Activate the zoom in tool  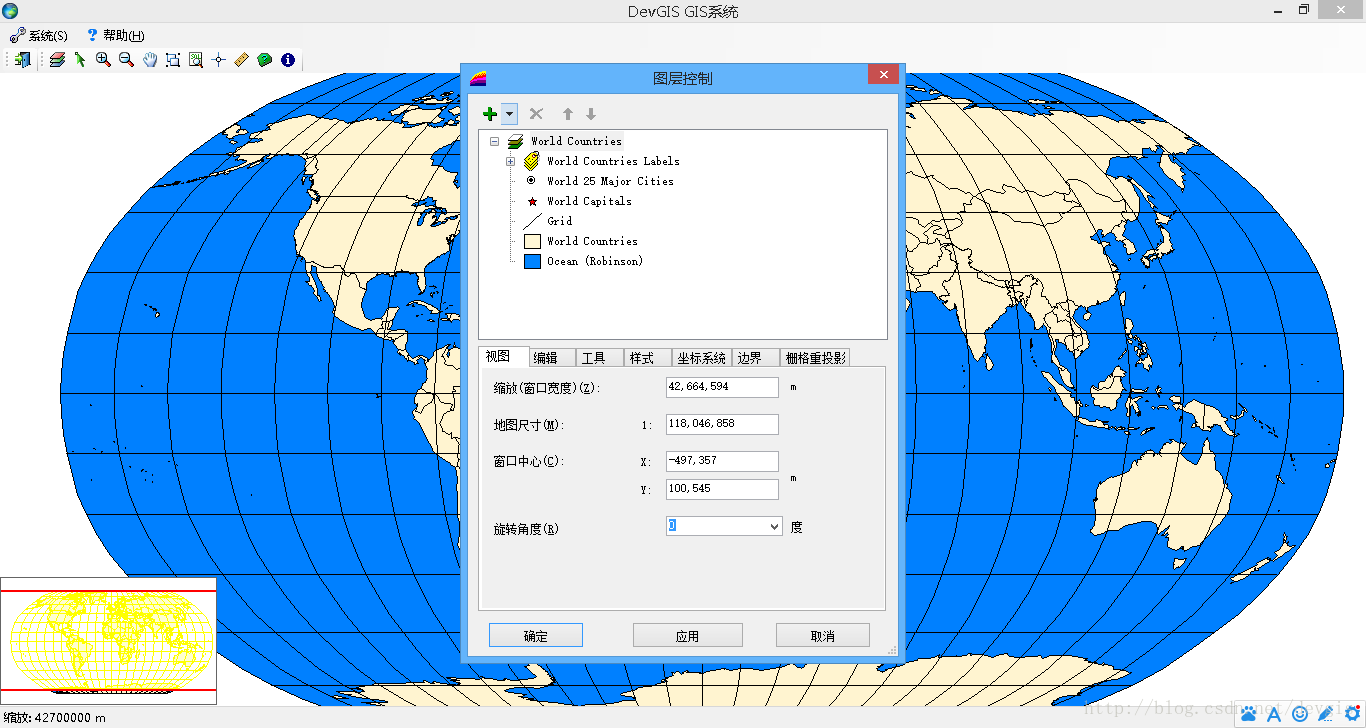point(103,60)
